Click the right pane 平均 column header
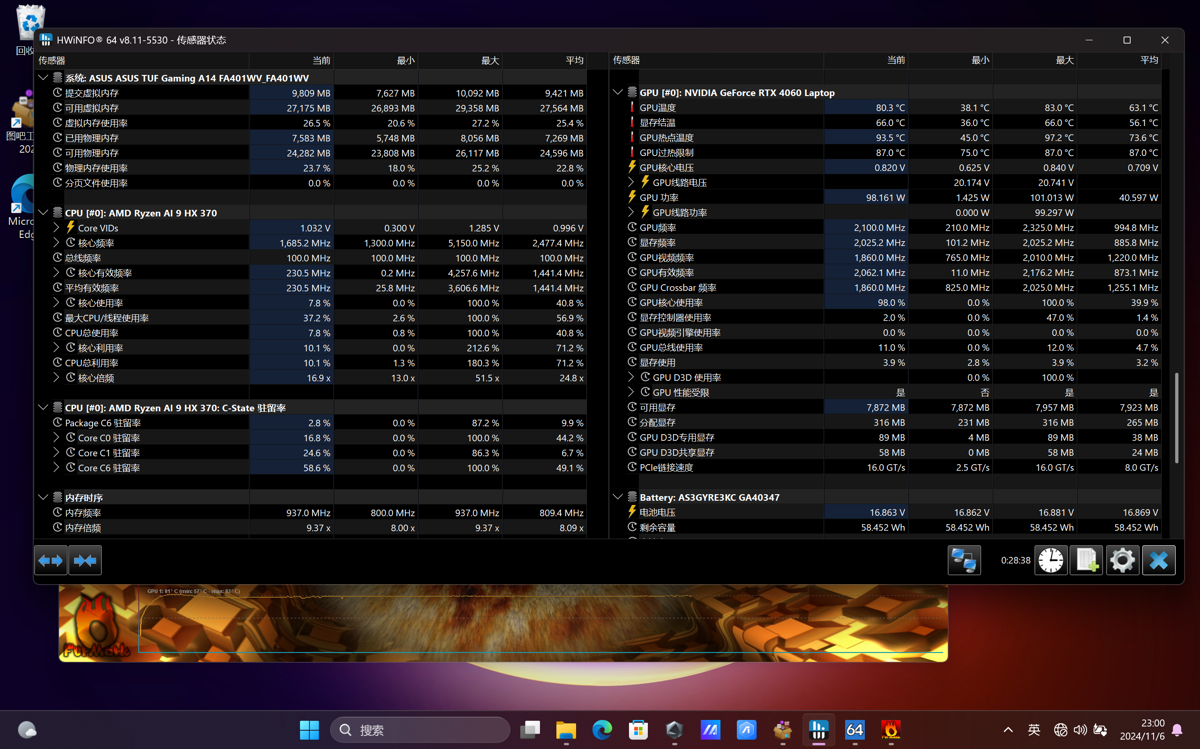 pos(1119,61)
